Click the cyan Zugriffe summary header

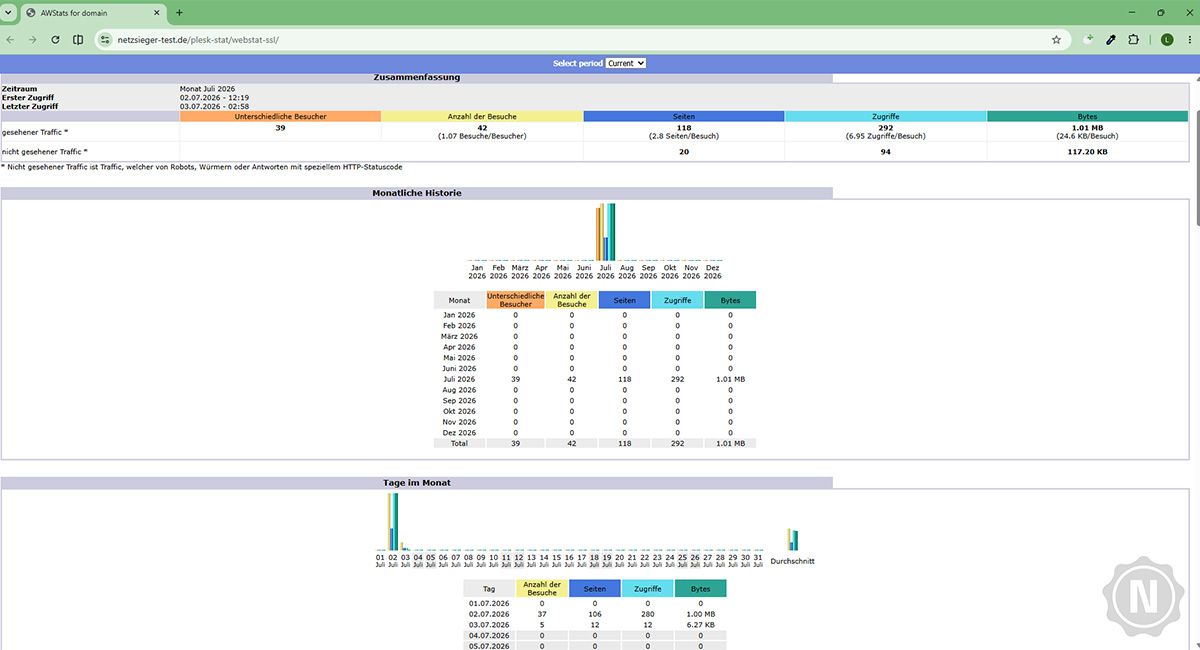(x=885, y=116)
